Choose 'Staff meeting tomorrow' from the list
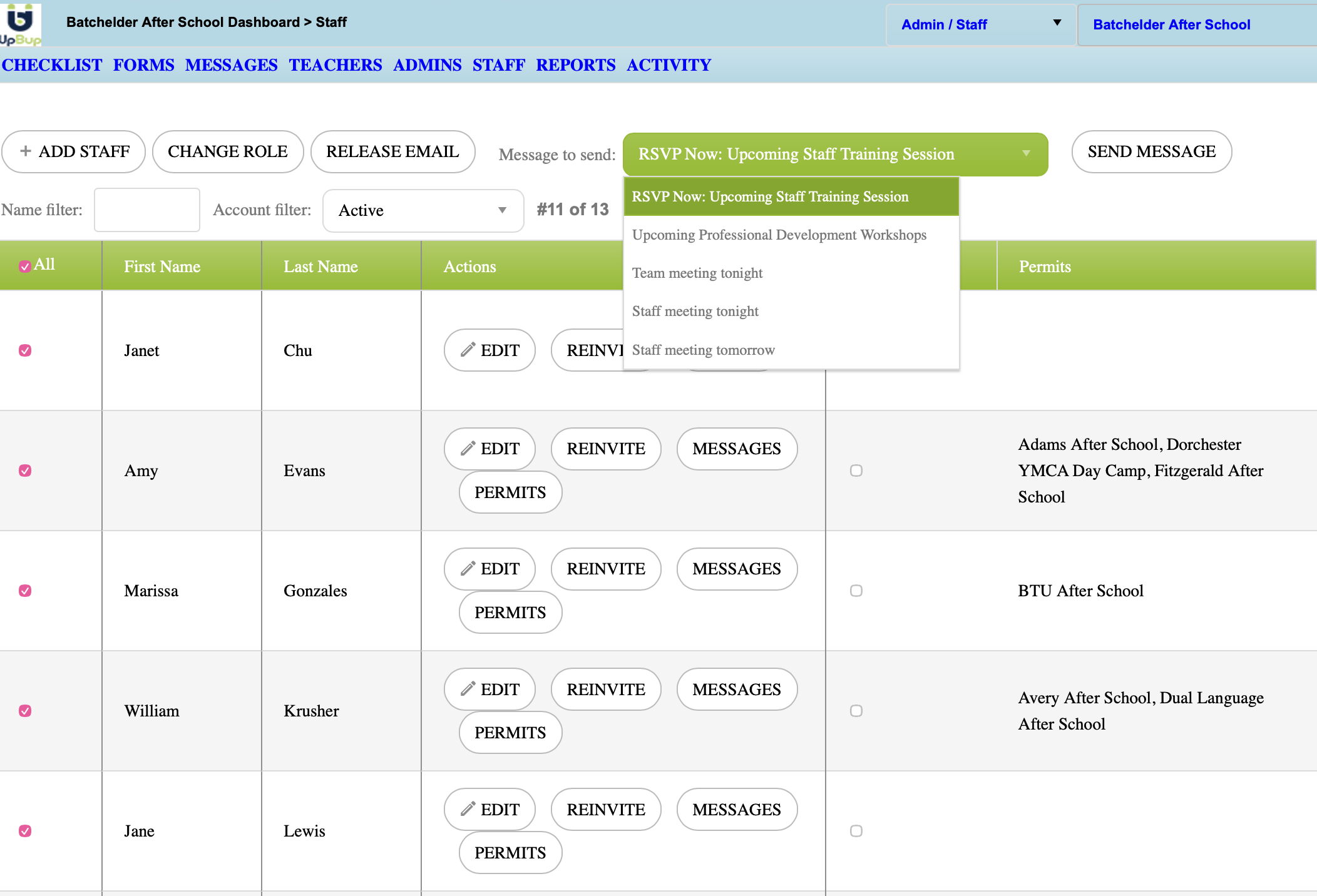Screen dimensions: 1317x896 [703, 350]
